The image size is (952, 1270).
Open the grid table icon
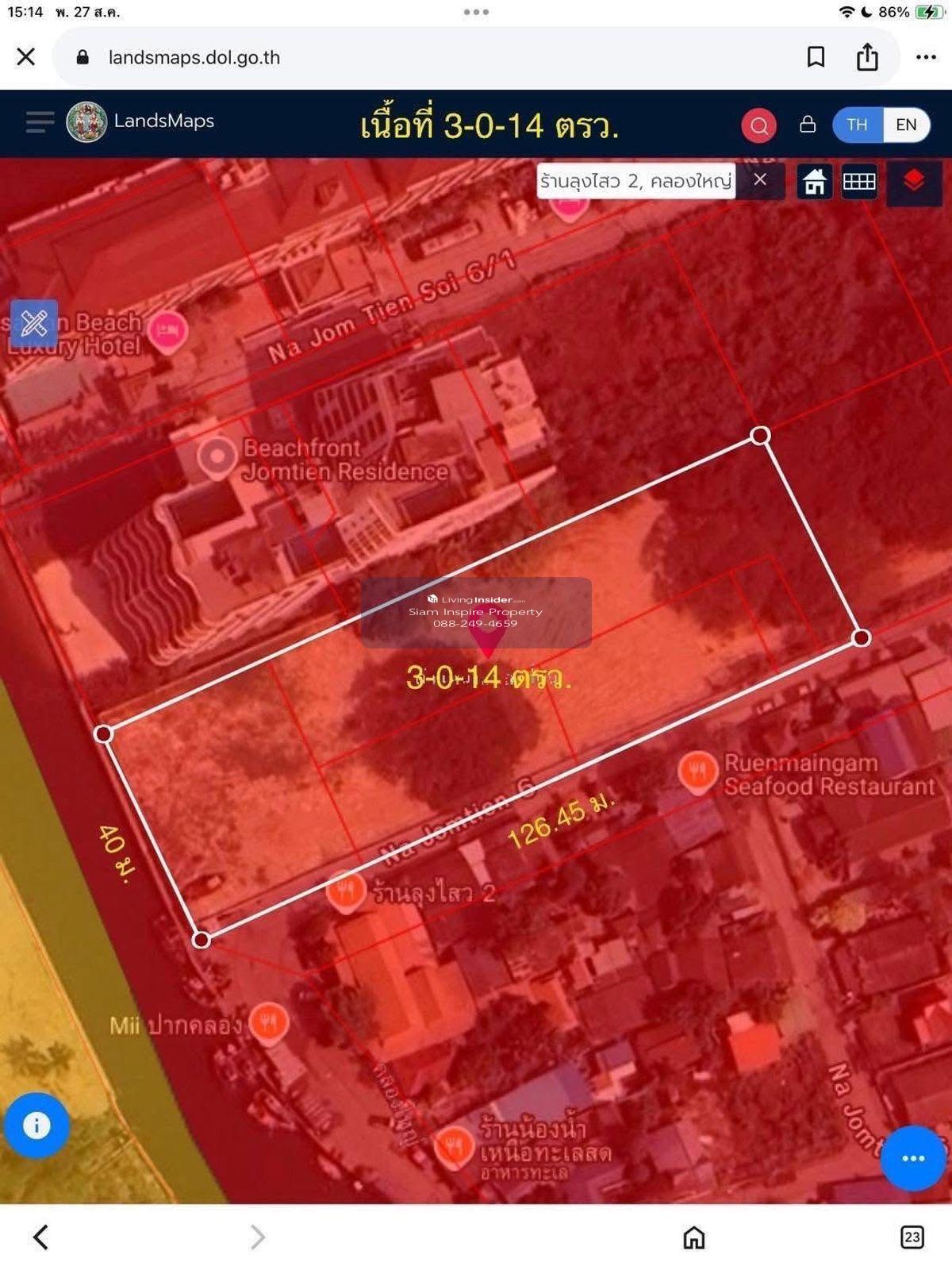pyautogui.click(x=858, y=182)
